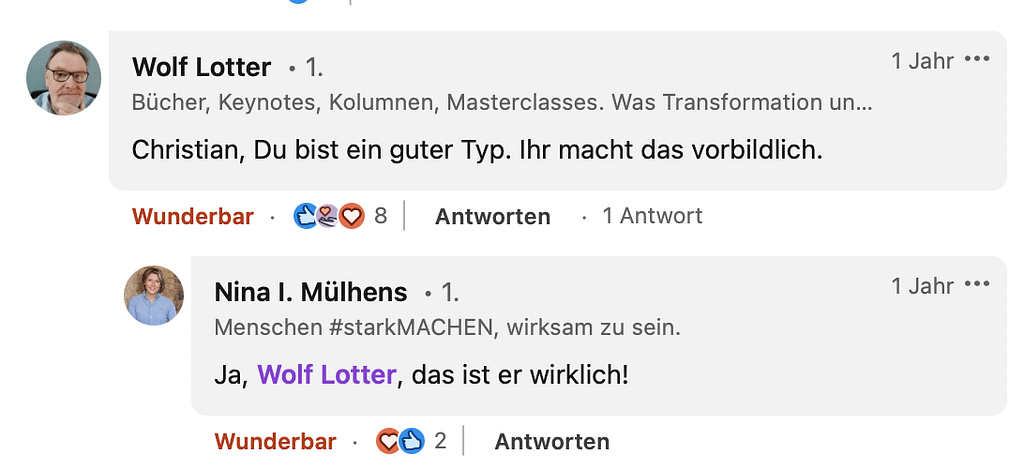Click Nina's headline "Menschen #starkMACHEN"
1024x473 pixels.
tap(448, 327)
